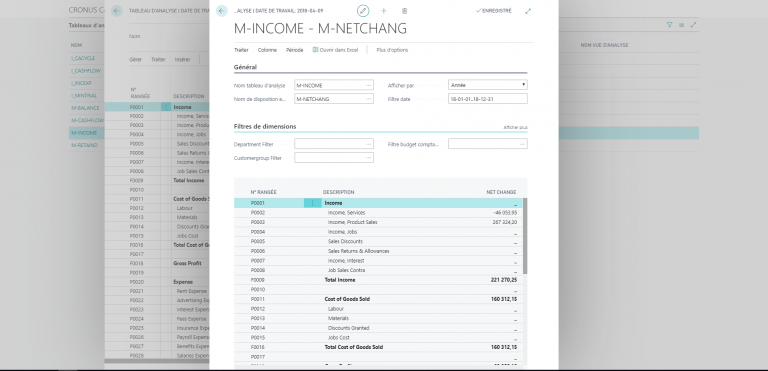
Task: Open lookup for Nom tableau d'analyse field
Action: 368,85
